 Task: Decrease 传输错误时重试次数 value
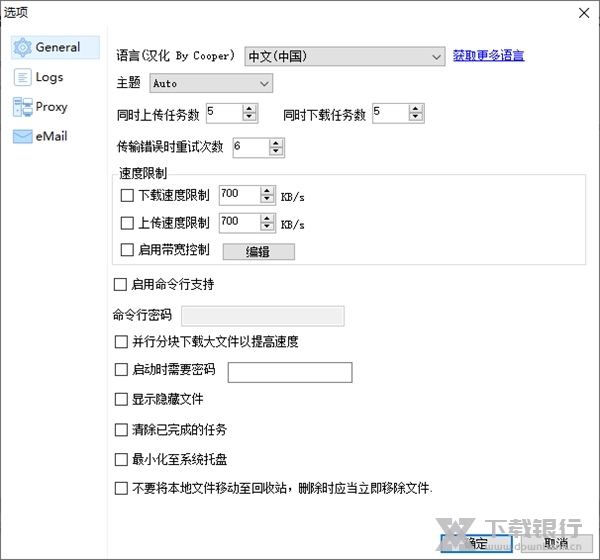[276, 152]
